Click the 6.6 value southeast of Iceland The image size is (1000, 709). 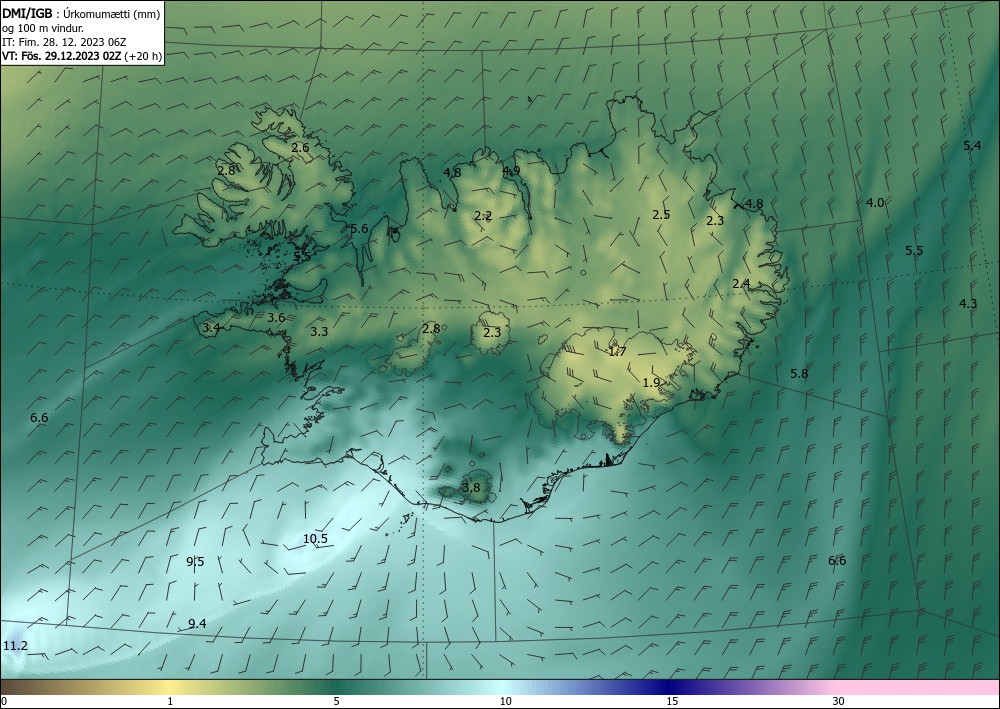[837, 560]
